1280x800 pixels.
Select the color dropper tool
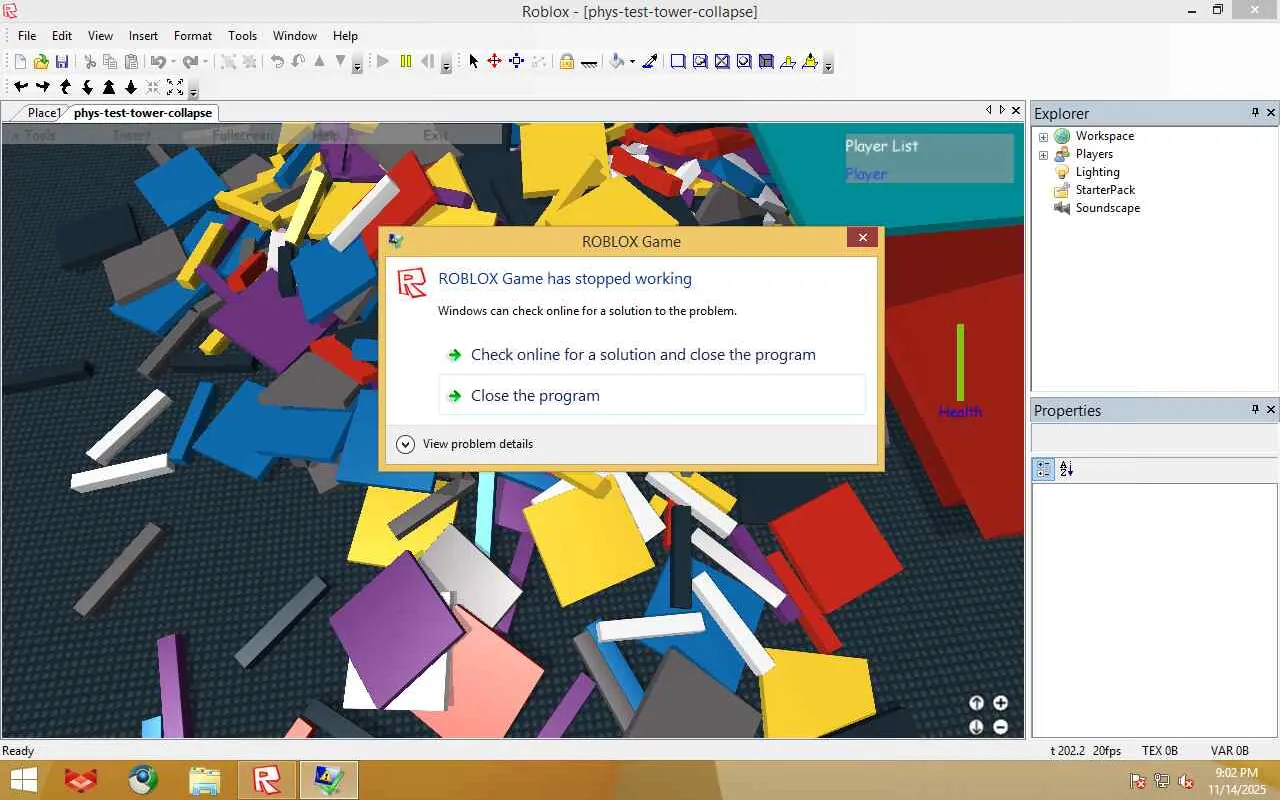click(650, 61)
